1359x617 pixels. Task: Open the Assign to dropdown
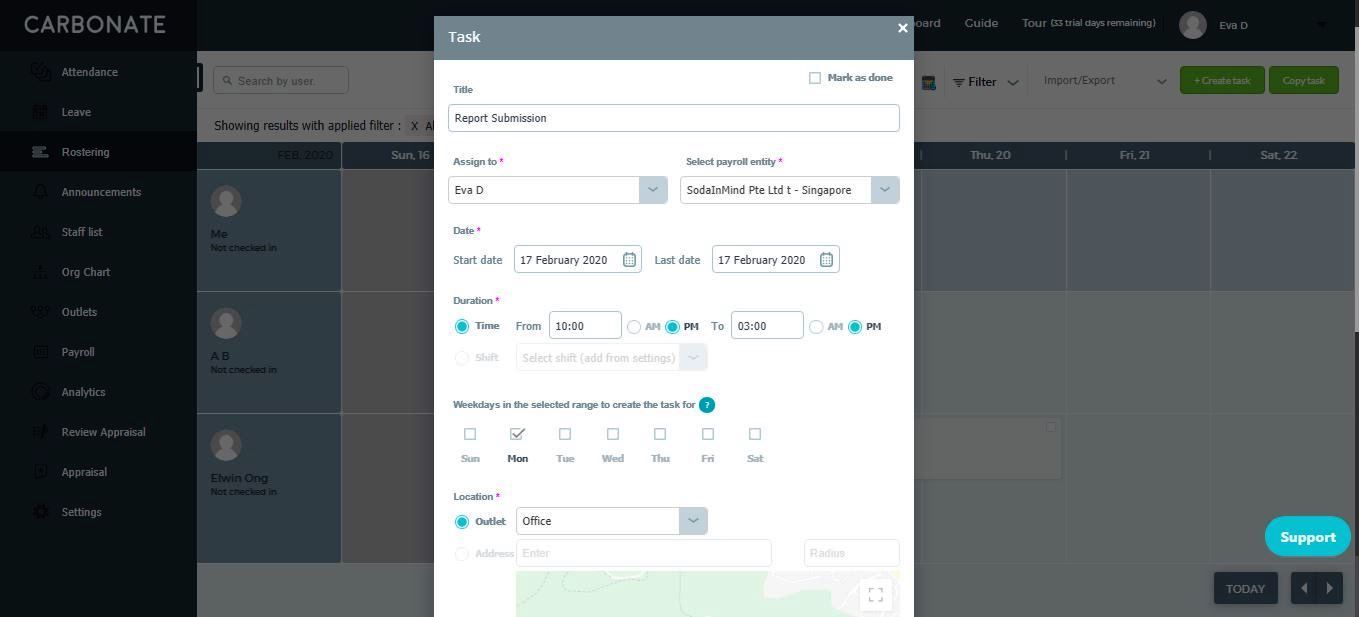[557, 190]
